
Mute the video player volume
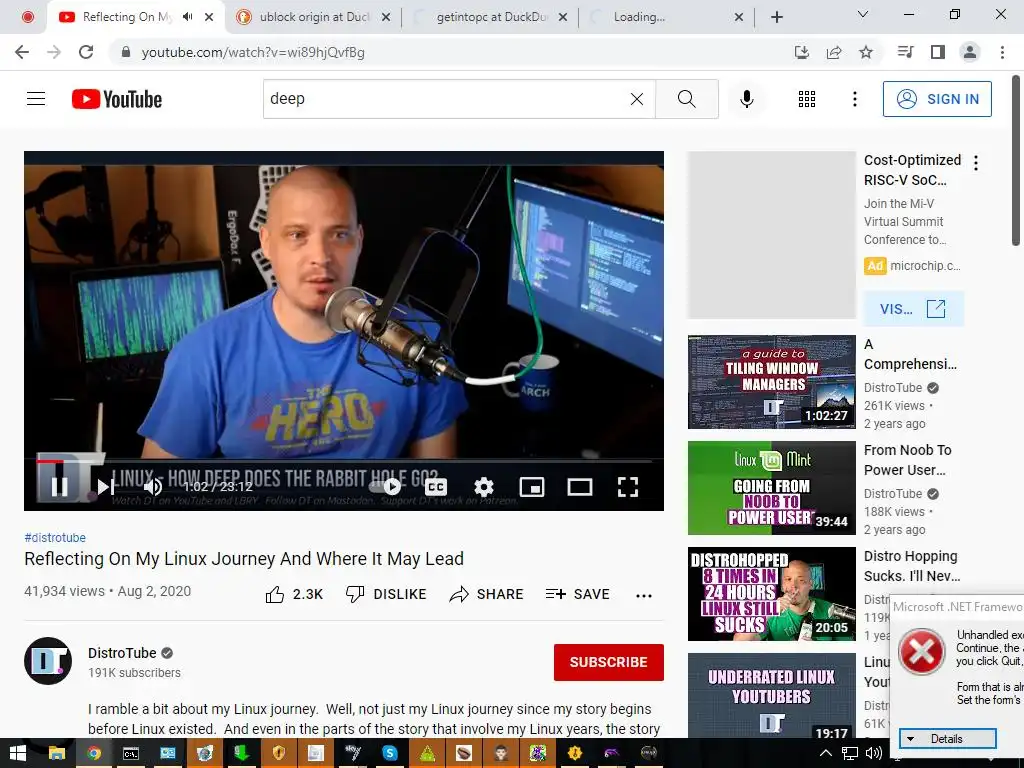click(x=153, y=487)
